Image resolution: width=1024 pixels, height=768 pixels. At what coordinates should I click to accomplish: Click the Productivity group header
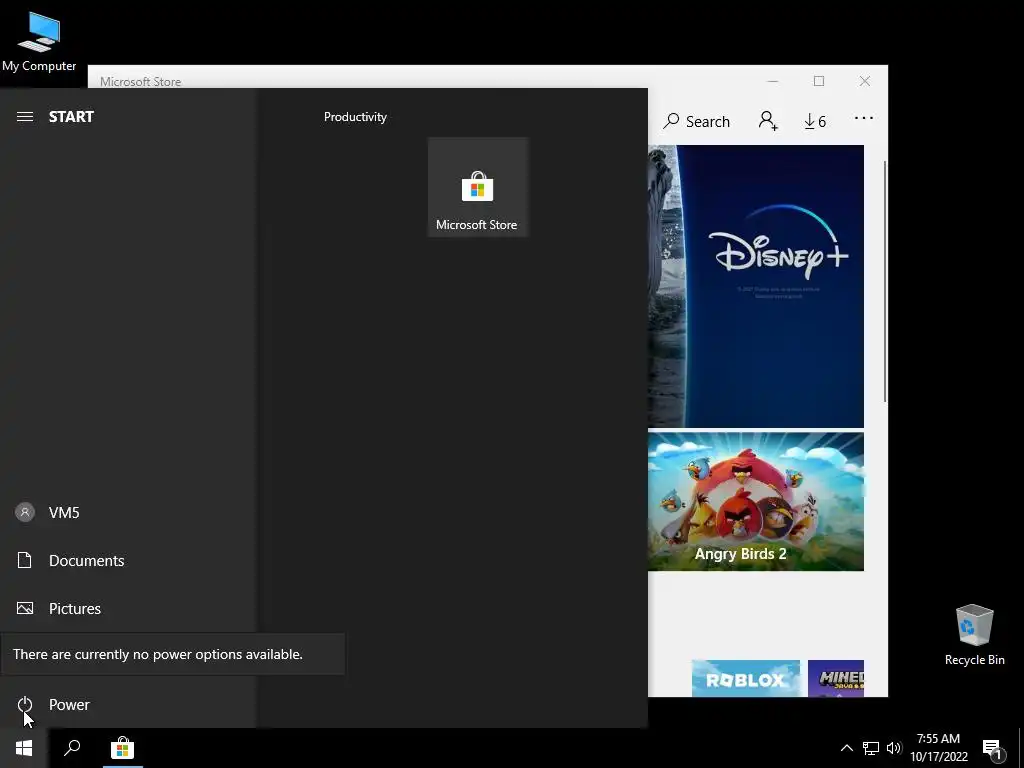pyautogui.click(x=355, y=117)
